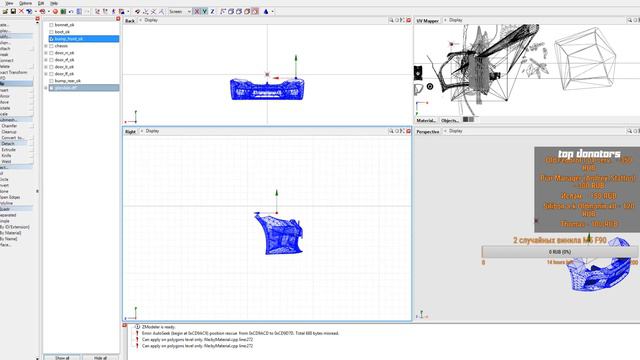Toggle the chassis visibility checkbox
The width and height of the screenshot is (640, 360).
tap(51, 46)
